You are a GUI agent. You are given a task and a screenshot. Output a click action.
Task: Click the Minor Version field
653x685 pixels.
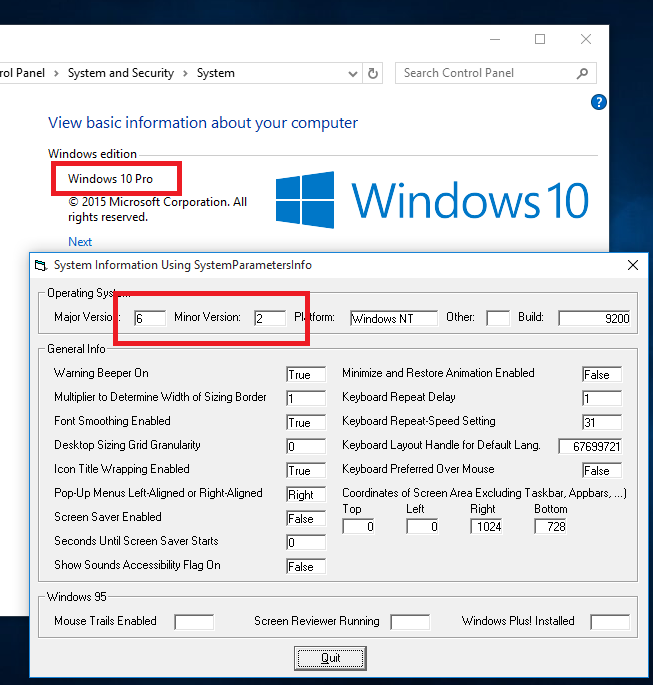[270, 318]
